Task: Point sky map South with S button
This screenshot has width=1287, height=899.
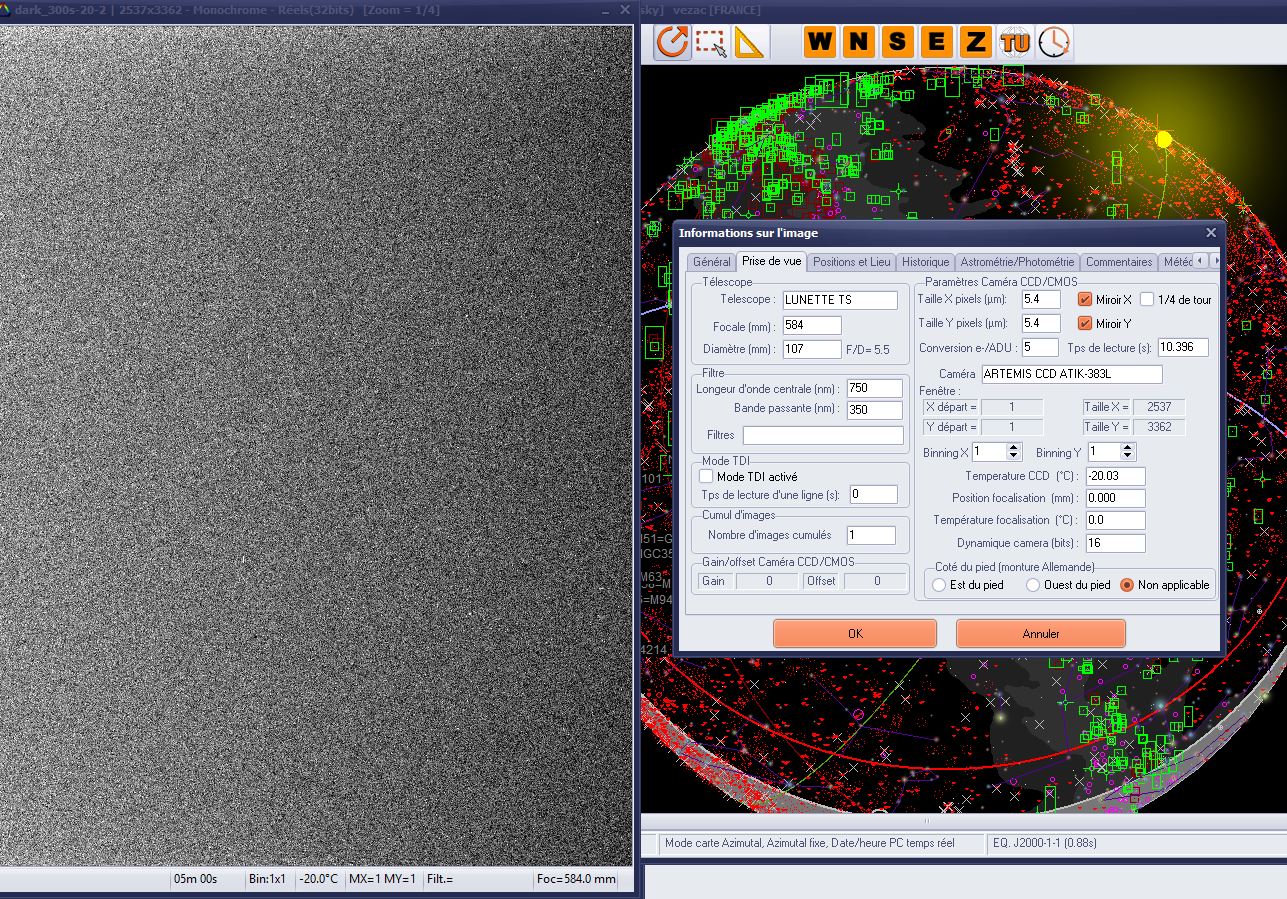Action: pyautogui.click(x=897, y=42)
